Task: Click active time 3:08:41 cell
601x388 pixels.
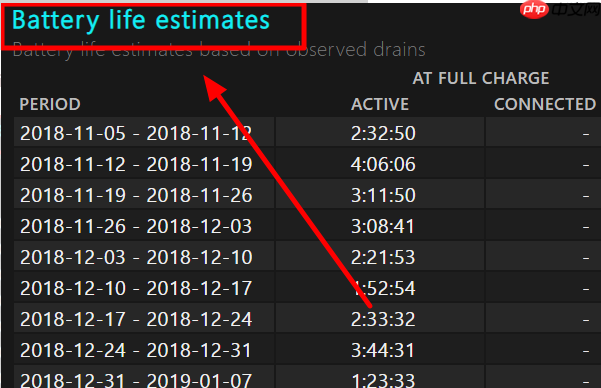Action: tap(380, 226)
